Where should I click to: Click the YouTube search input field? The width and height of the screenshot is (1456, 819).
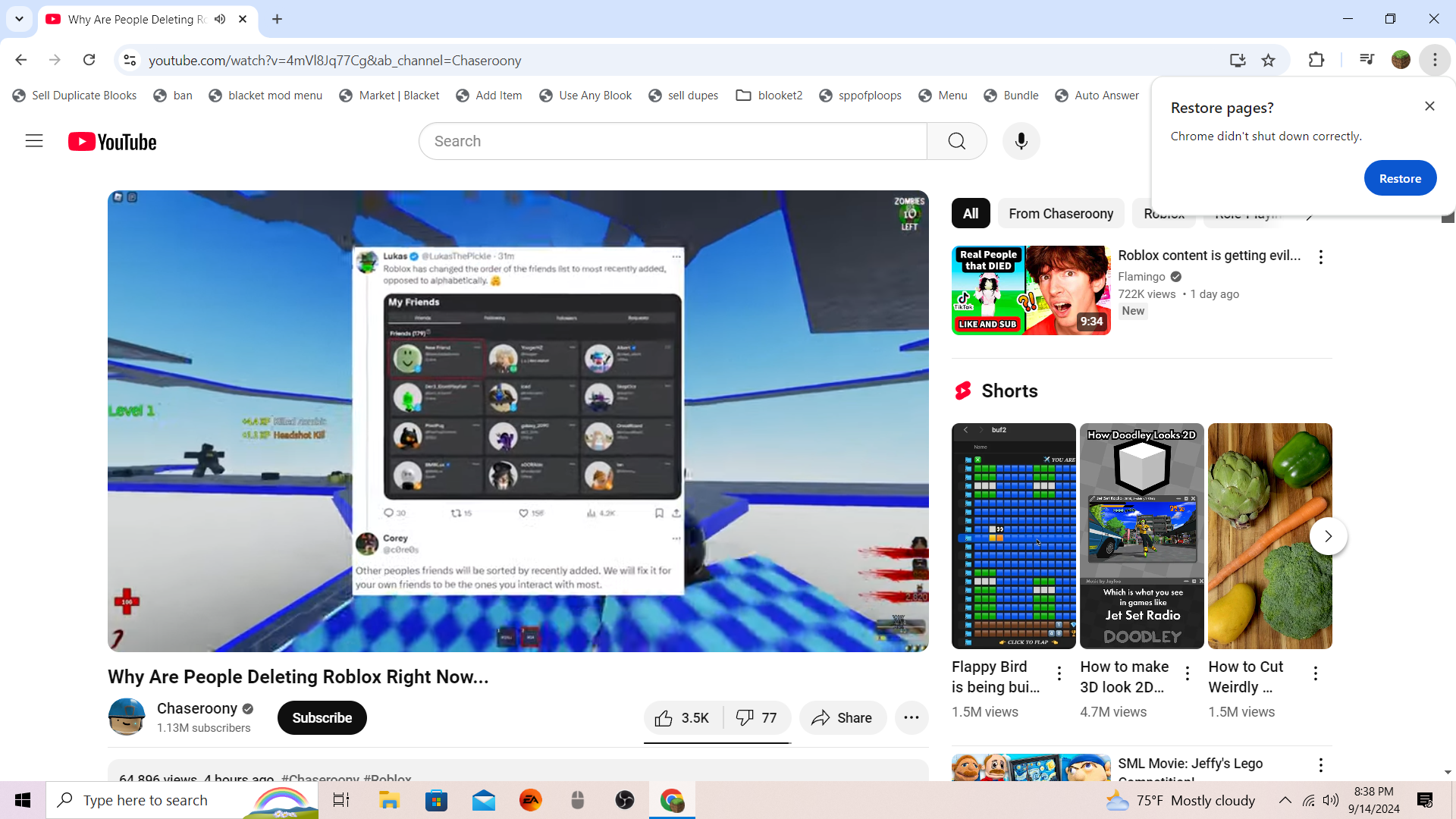coord(672,141)
